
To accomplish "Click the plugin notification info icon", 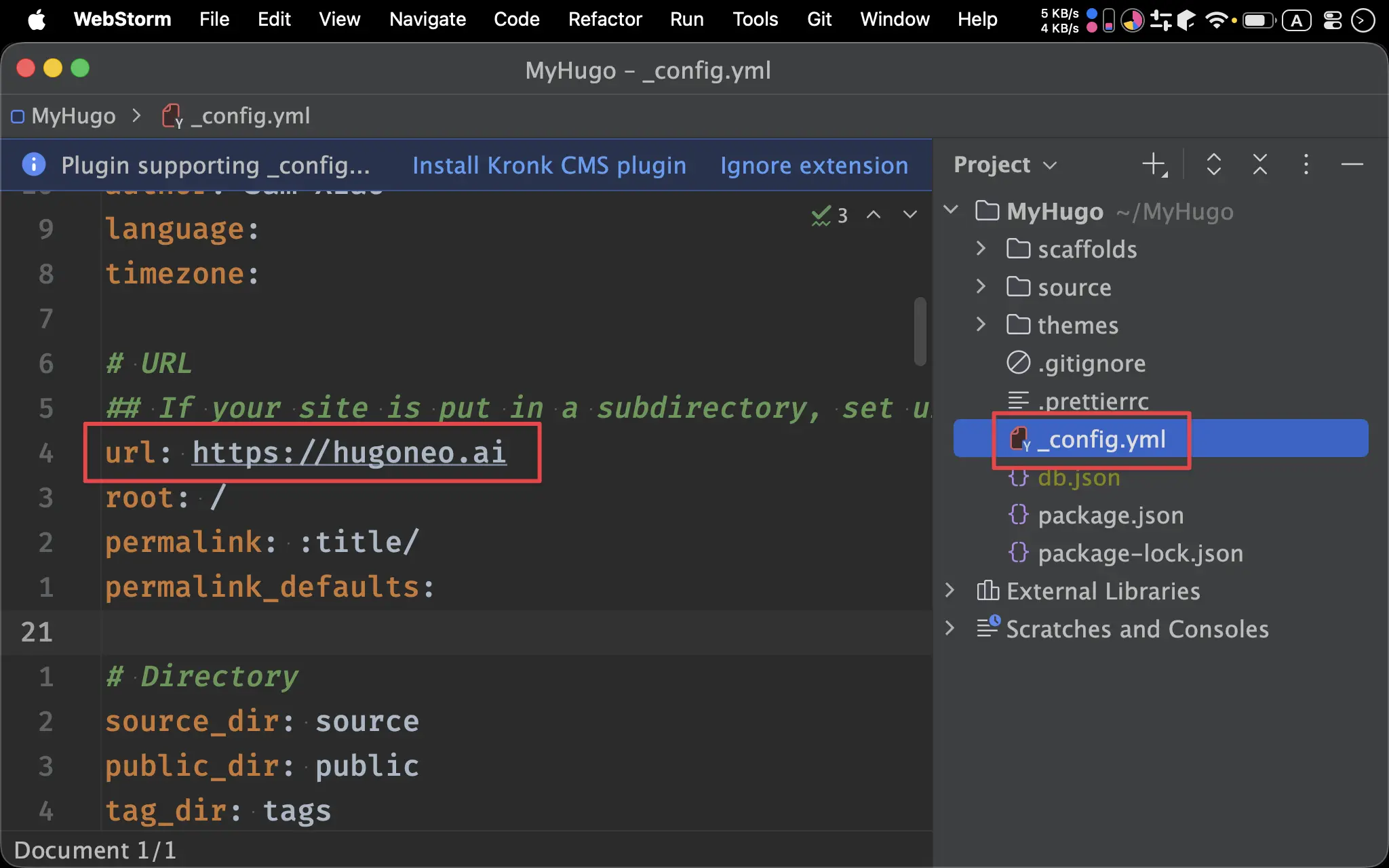I will coord(34,165).
